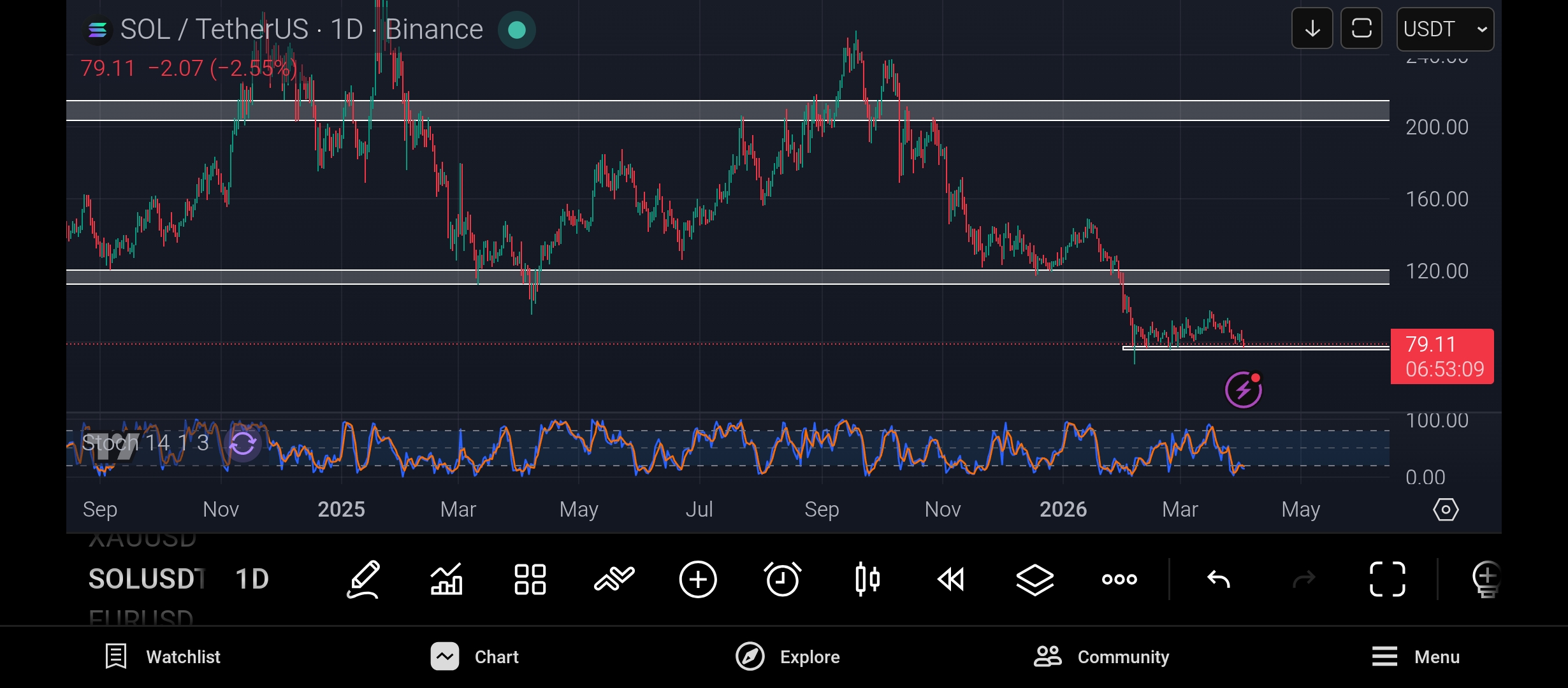Tap the 200.00 price scale label

[x=1437, y=127]
